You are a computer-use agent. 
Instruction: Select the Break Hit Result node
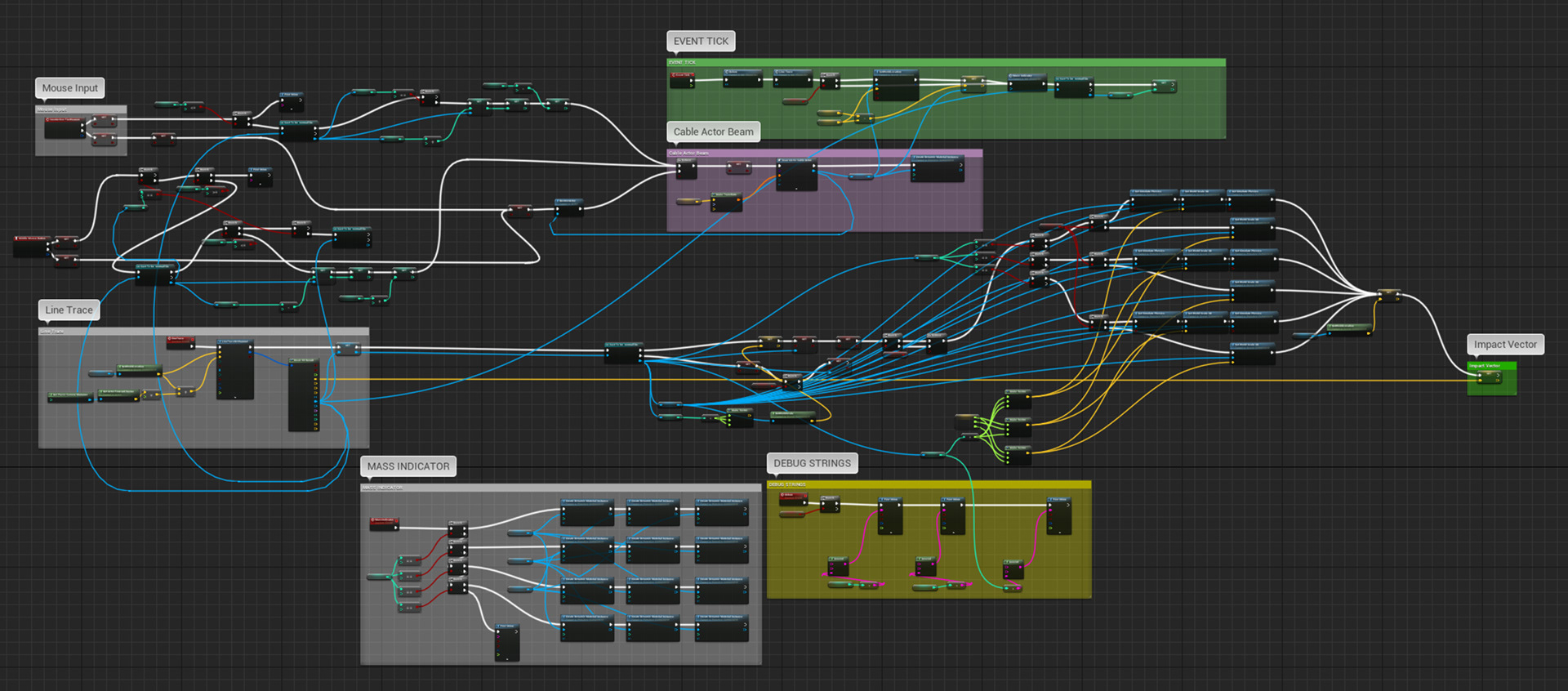(x=304, y=395)
